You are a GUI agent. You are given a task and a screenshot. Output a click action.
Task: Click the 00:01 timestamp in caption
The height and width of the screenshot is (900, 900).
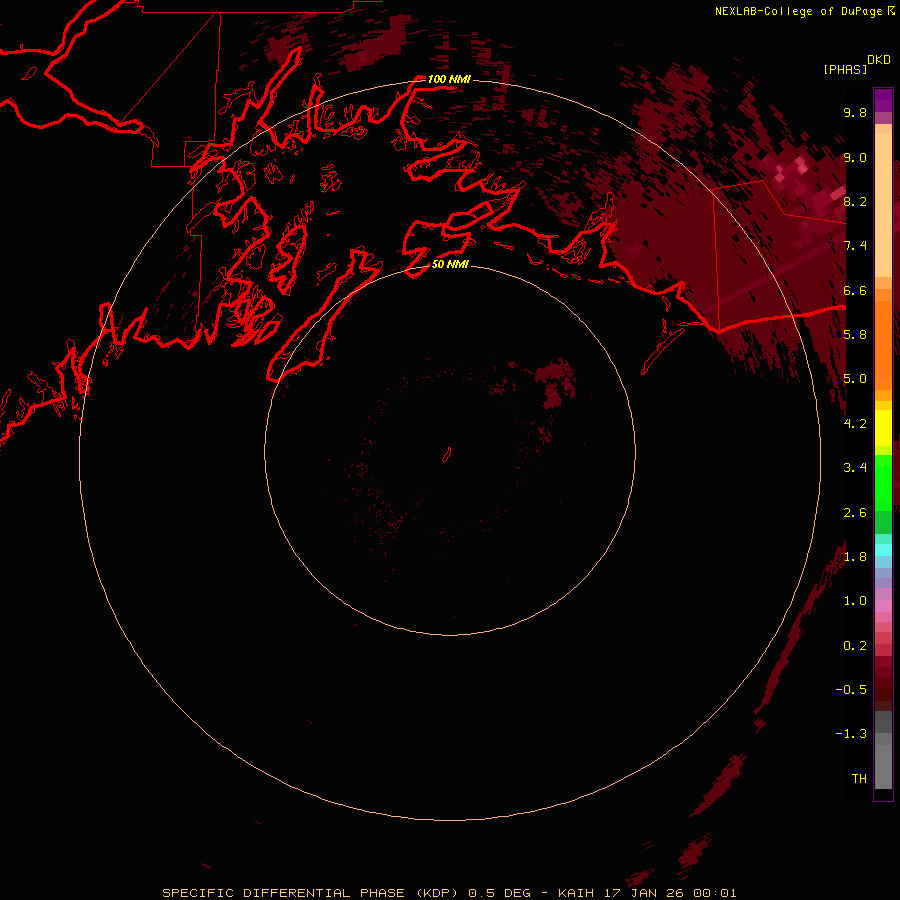pos(715,893)
